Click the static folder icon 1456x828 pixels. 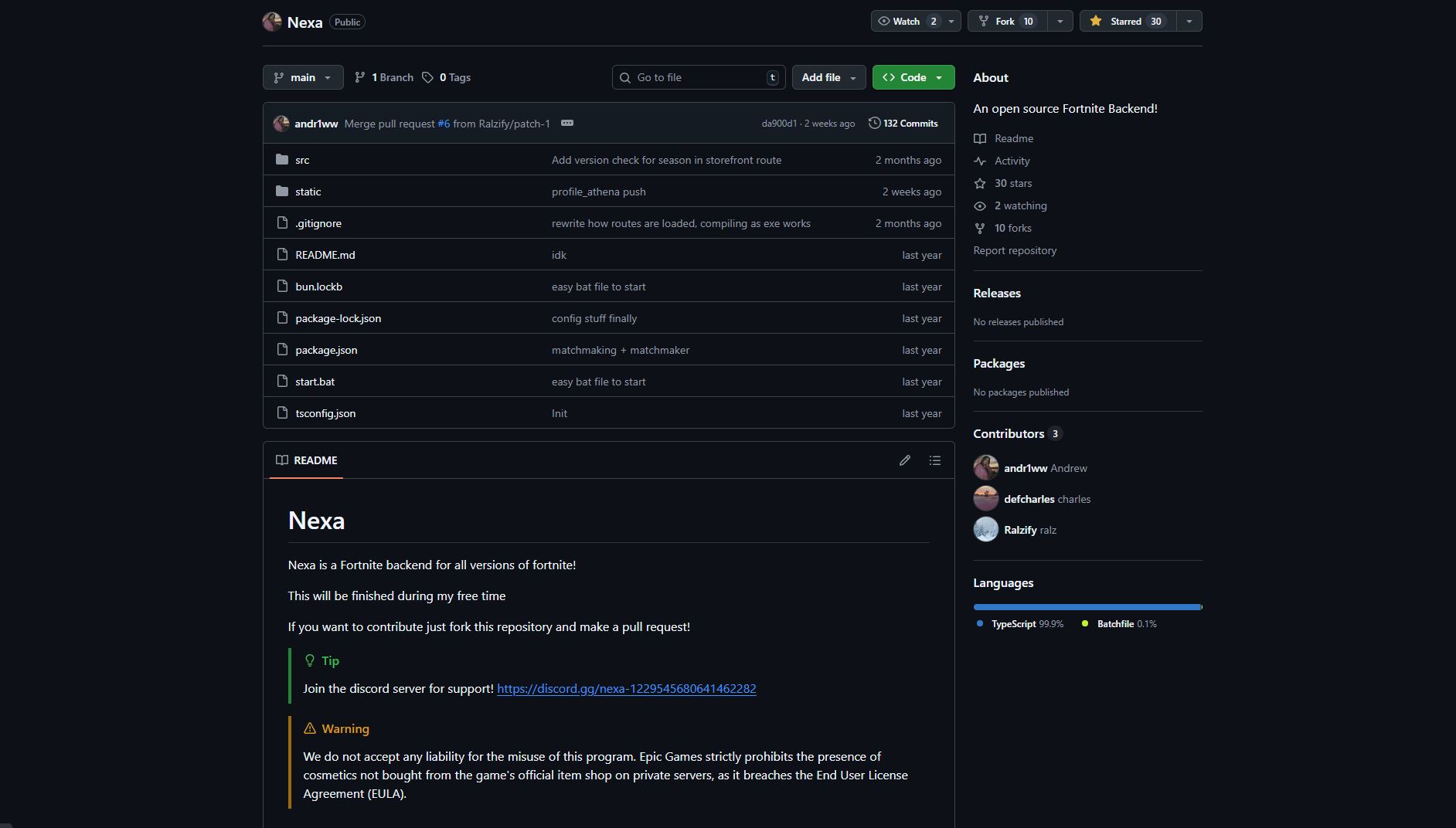tap(282, 192)
